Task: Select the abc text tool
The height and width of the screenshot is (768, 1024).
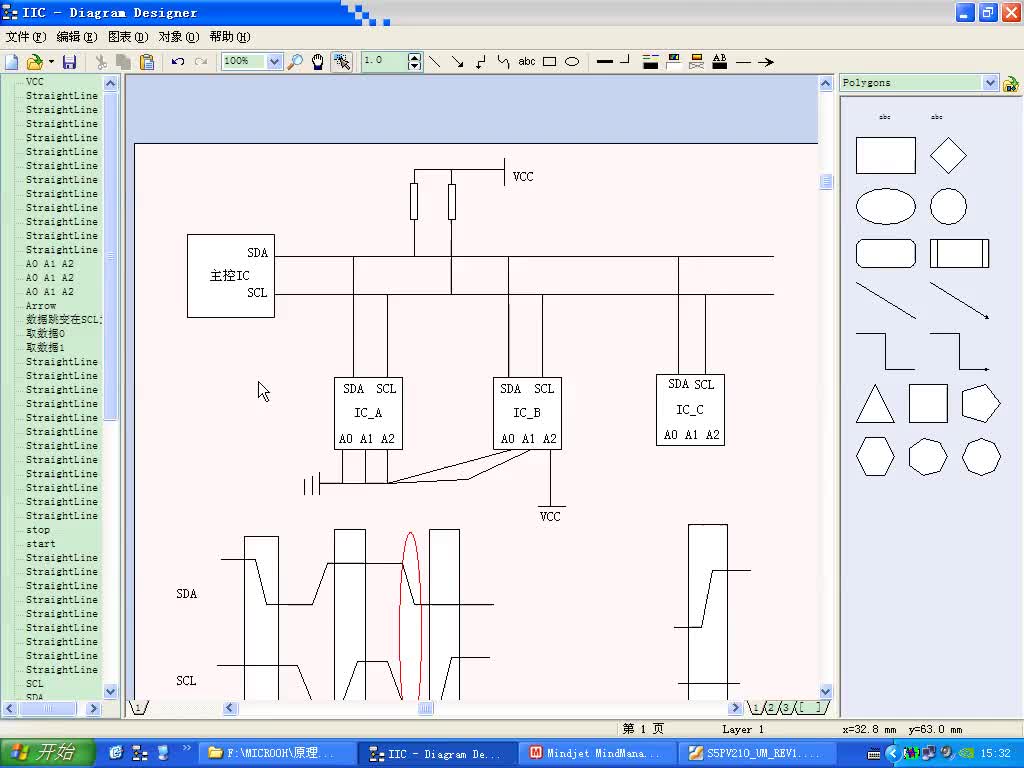Action: 527,61
